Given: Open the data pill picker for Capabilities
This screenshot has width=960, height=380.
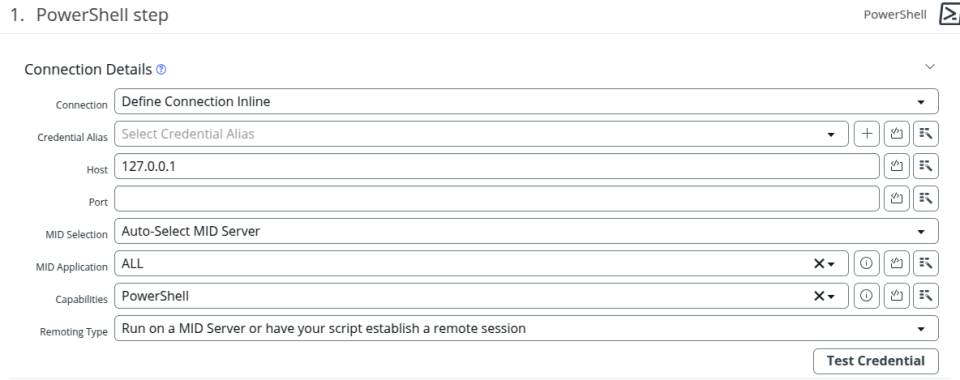Looking at the screenshot, I should (x=926, y=296).
